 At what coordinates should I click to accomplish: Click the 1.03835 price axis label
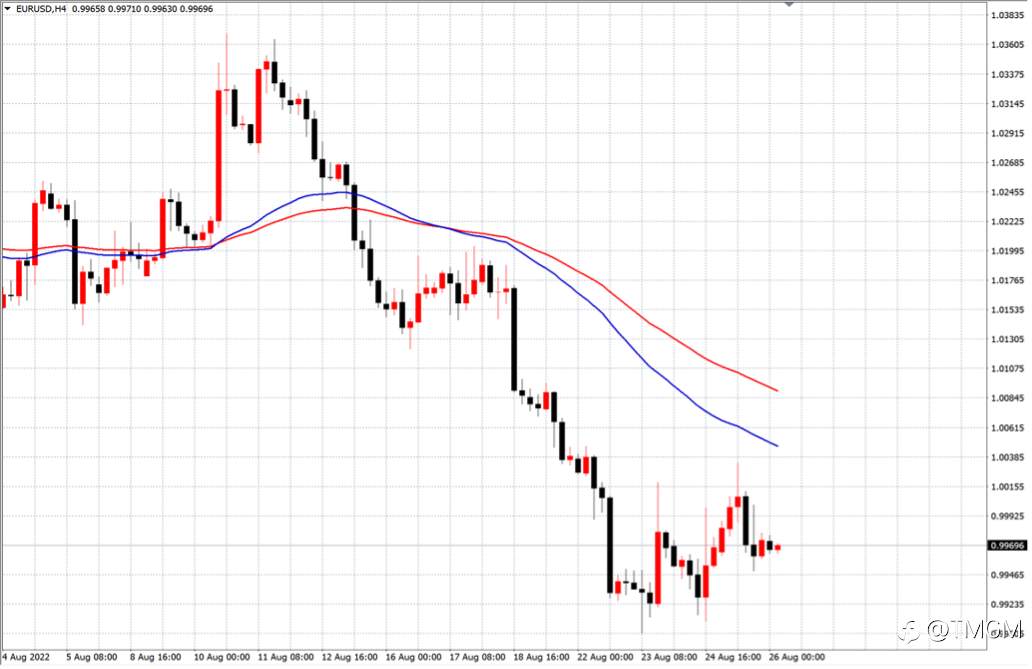1008,15
